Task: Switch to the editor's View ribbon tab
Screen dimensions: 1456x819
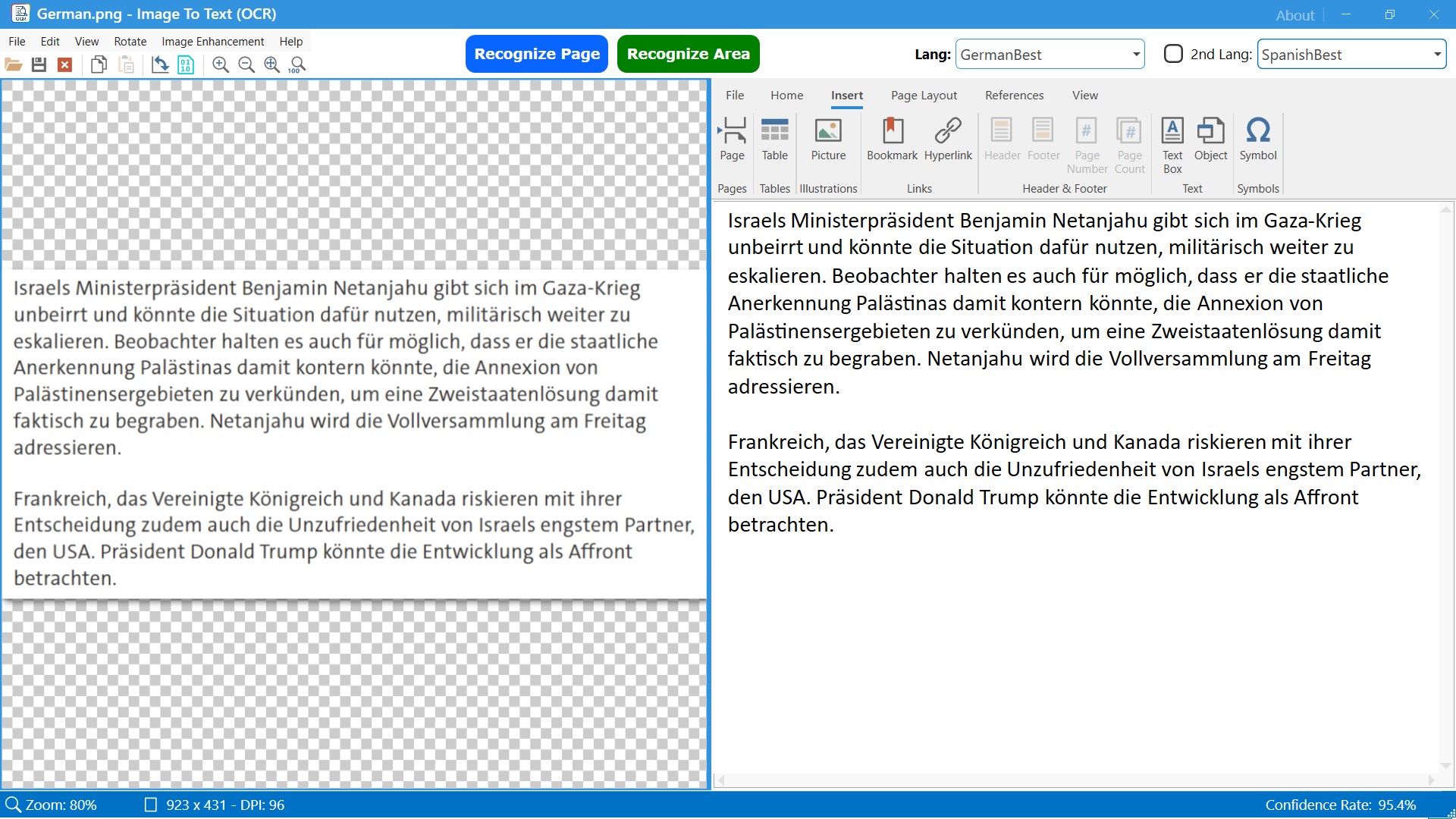Action: pyautogui.click(x=1084, y=95)
